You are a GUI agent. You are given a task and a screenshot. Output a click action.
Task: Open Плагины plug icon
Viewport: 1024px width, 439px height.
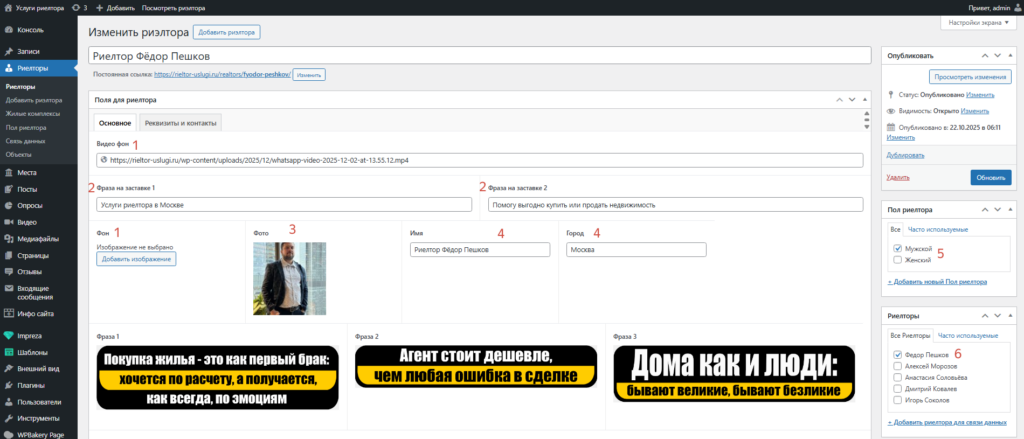[x=8, y=385]
